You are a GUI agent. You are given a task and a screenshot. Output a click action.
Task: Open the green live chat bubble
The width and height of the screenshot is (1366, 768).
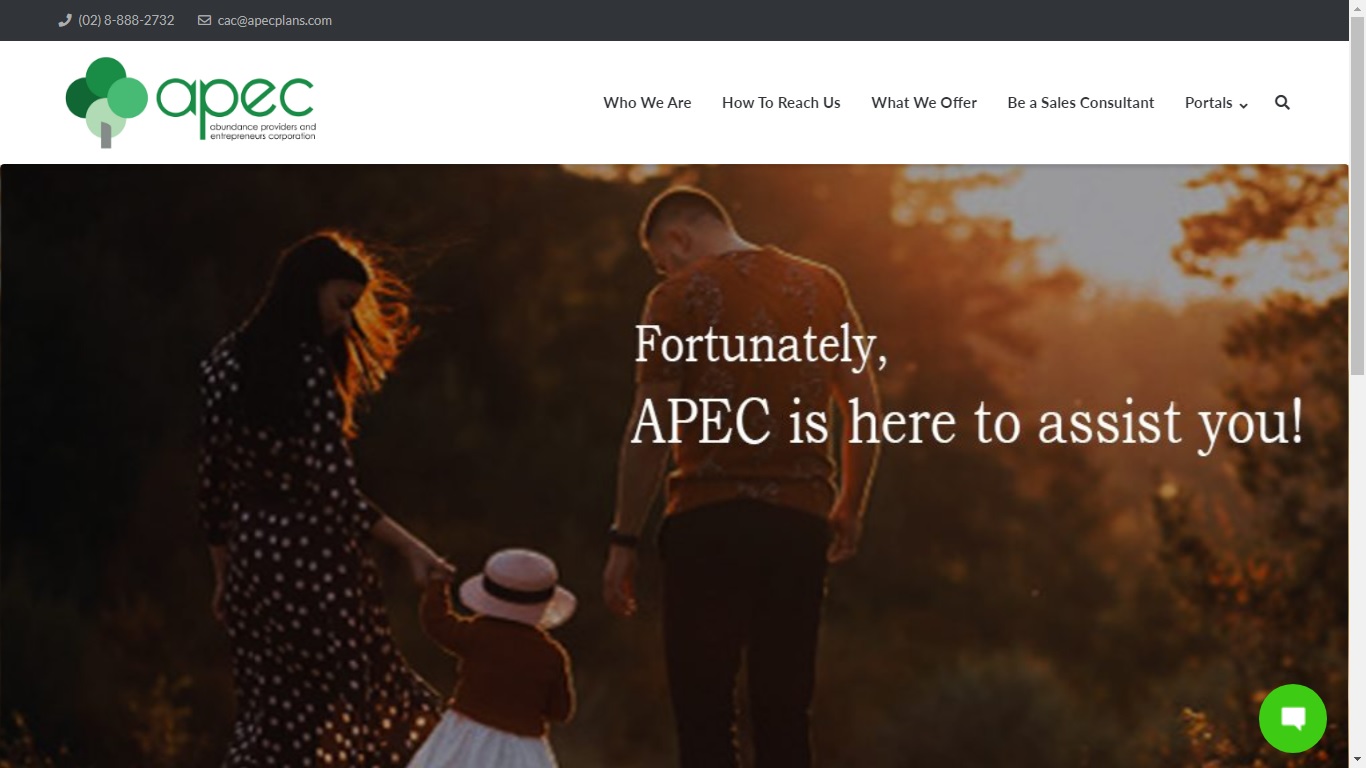click(x=1292, y=718)
